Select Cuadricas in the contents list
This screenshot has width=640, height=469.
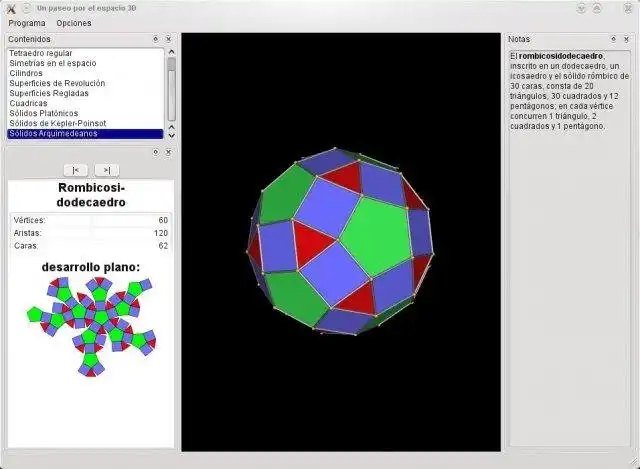[x=85, y=103]
